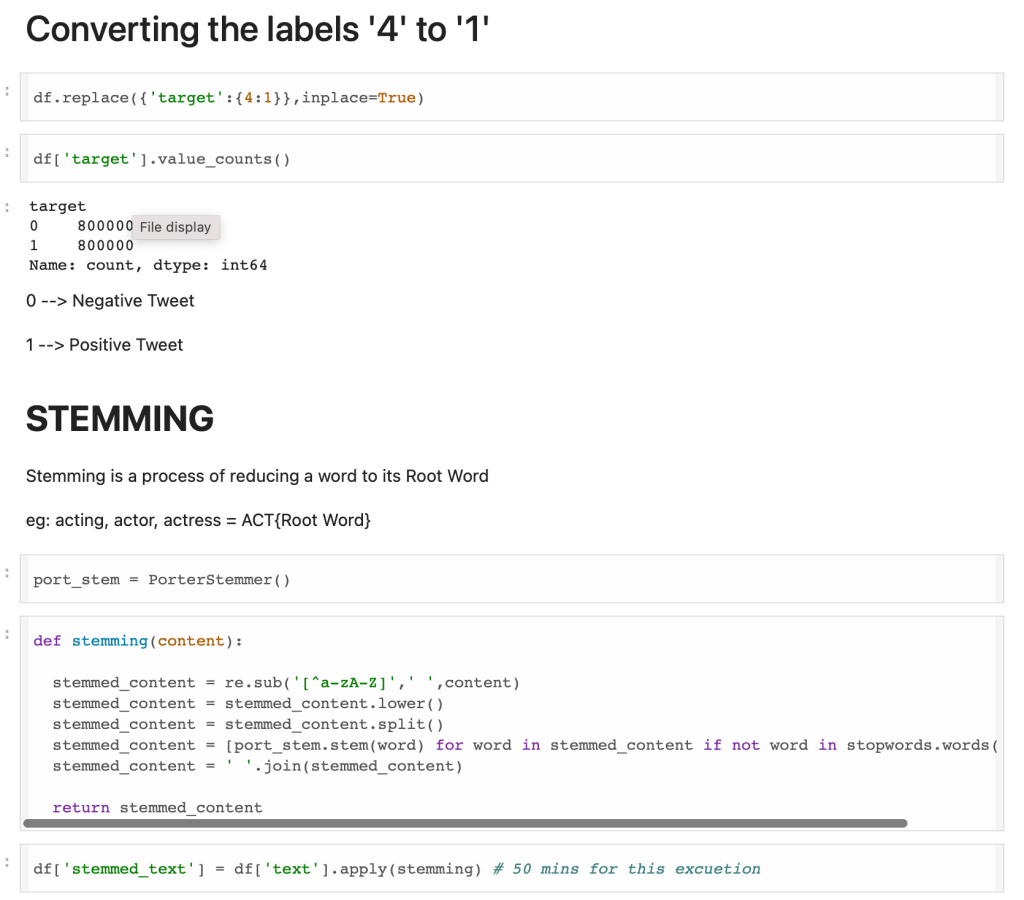Click the marker beside the target output
The height and width of the screenshot is (900, 1024).
(x=7, y=207)
